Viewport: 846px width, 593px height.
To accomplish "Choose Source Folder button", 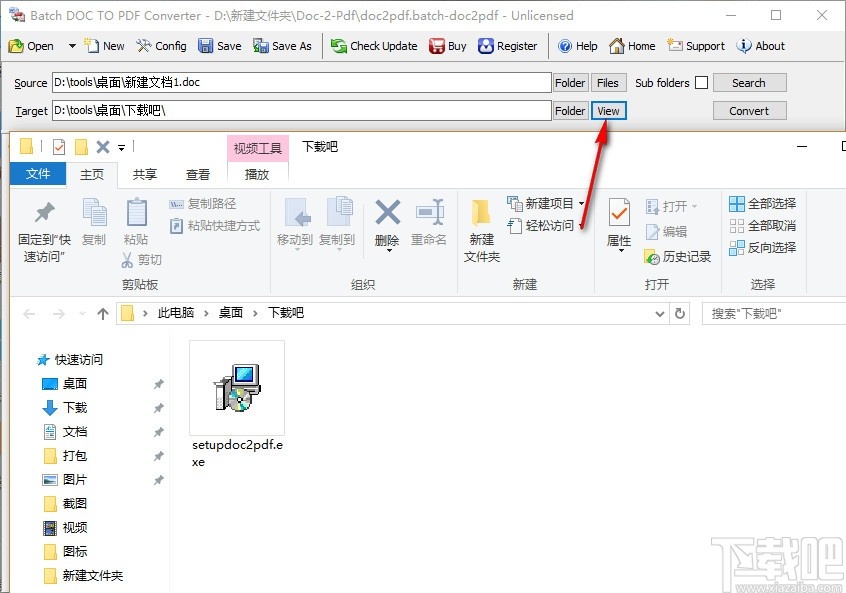I will [x=570, y=83].
